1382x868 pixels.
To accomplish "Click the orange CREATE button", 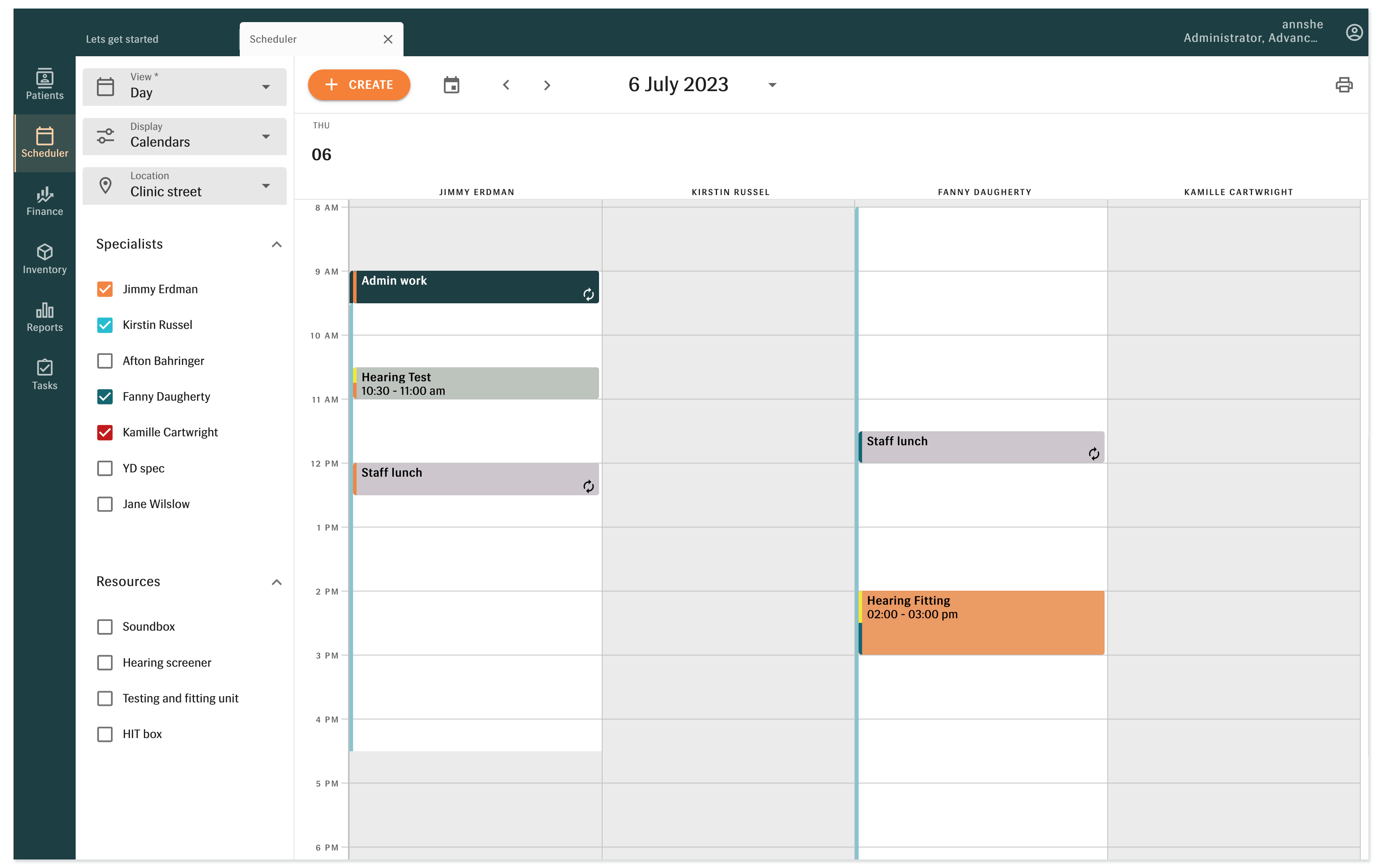I will coord(359,85).
